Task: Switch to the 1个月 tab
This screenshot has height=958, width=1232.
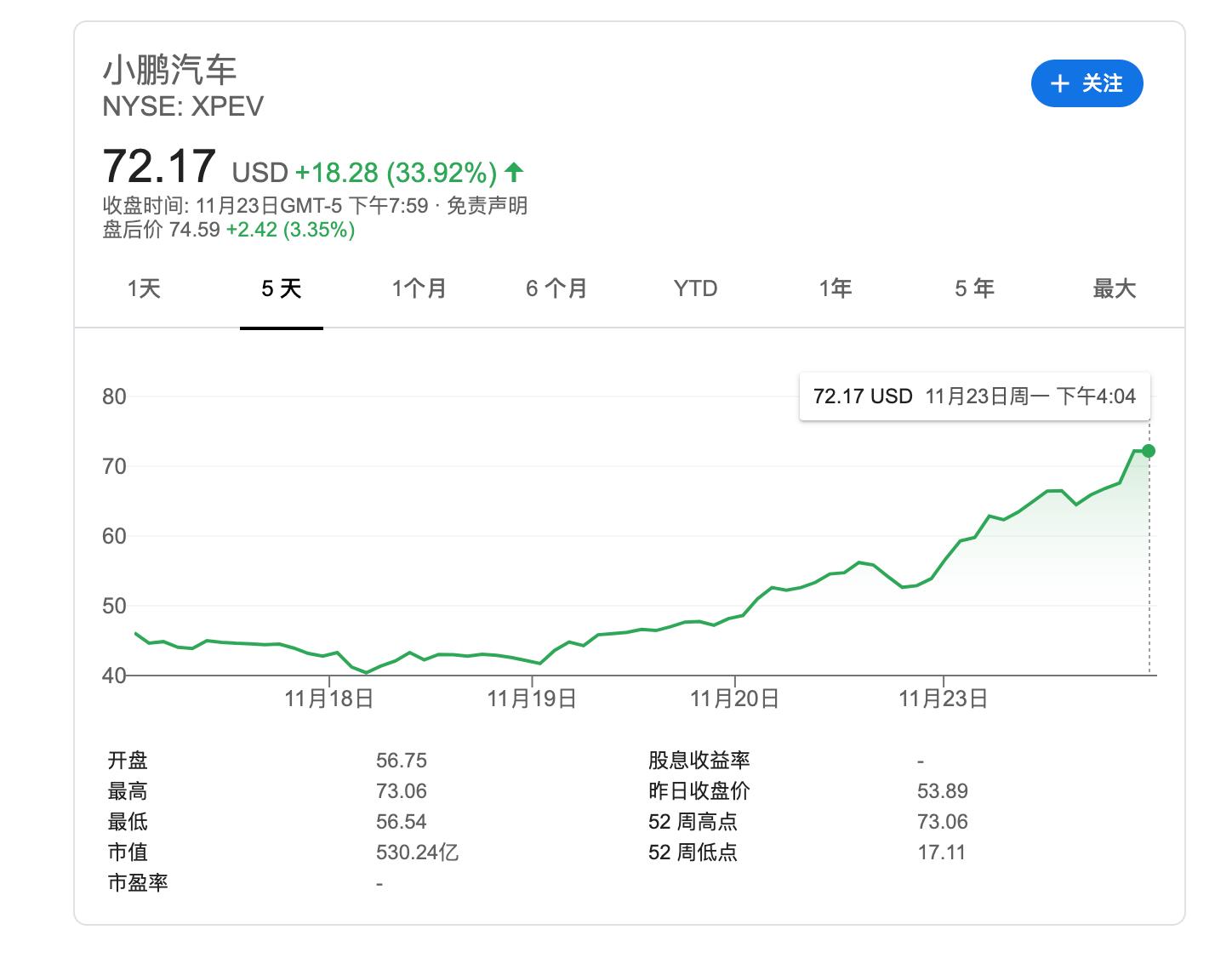Action: [x=419, y=288]
